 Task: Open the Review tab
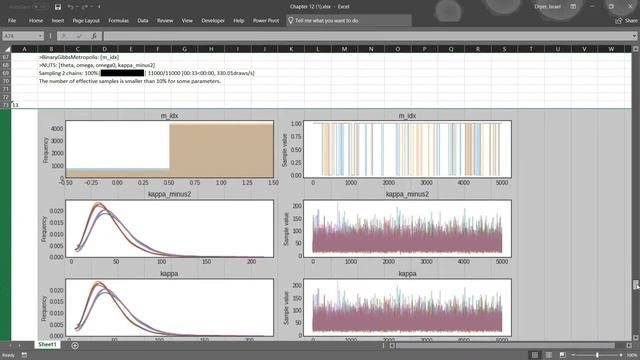tap(165, 20)
